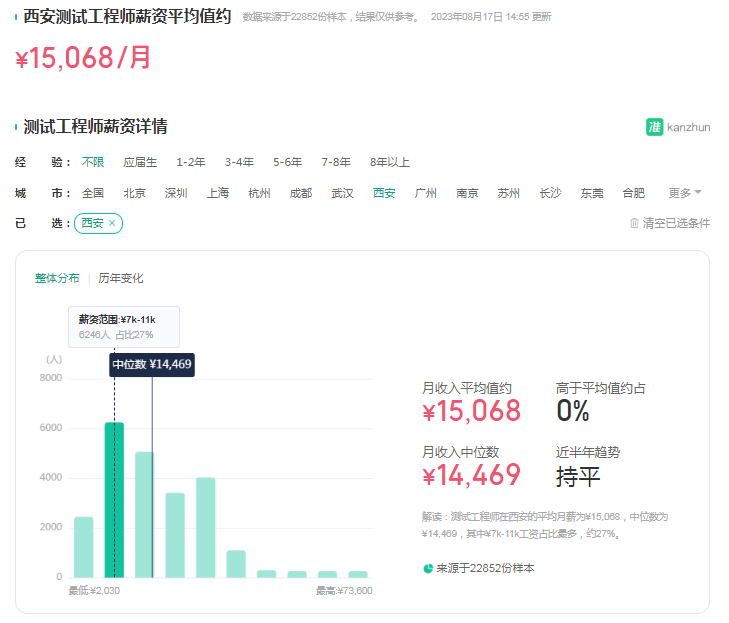Switch city to 东莞
The height and width of the screenshot is (623, 729).
[x=592, y=192]
